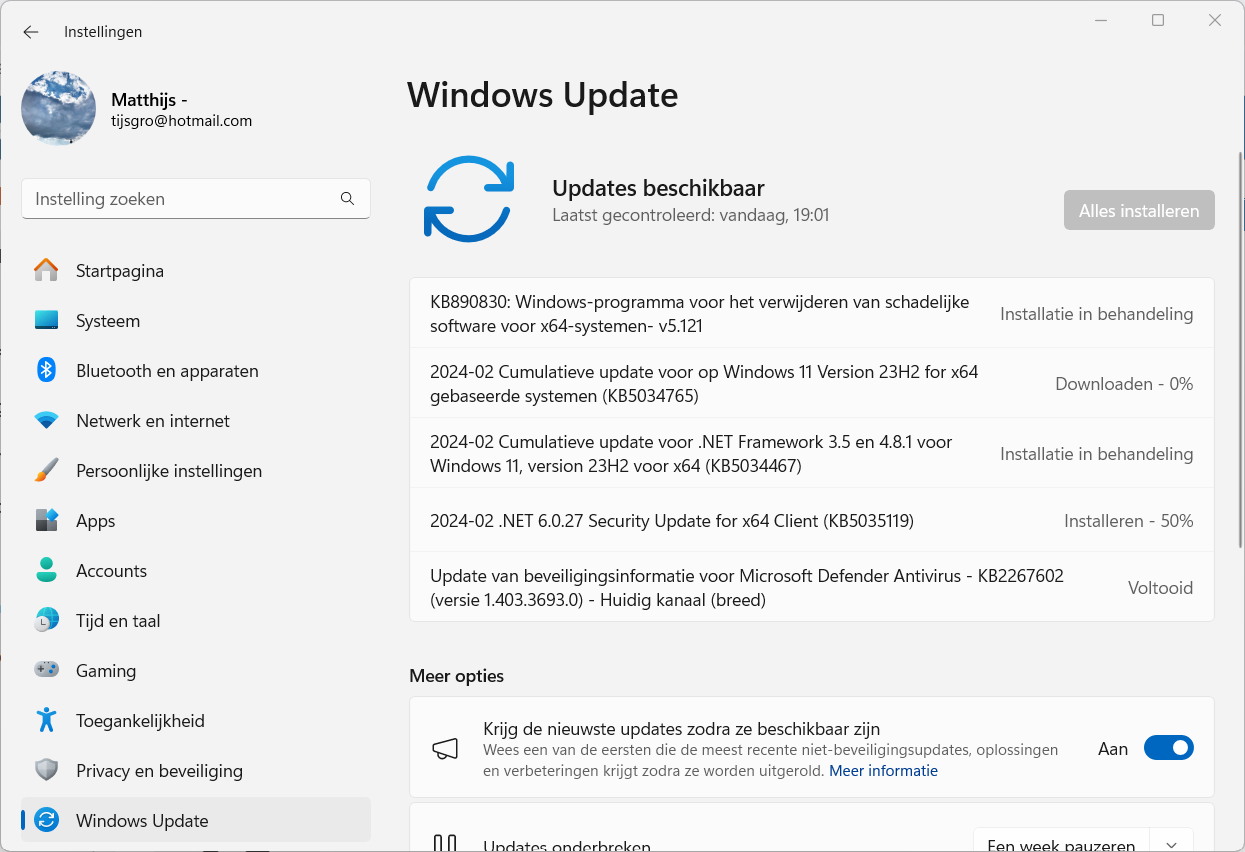Screen dimensions: 1245x852
Task: Click the large blue update sync icon
Action: point(469,199)
